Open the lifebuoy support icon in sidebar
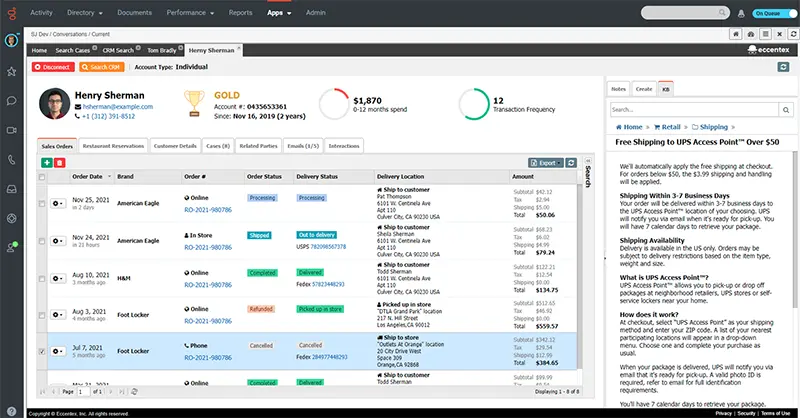The image size is (800, 418). (11, 218)
